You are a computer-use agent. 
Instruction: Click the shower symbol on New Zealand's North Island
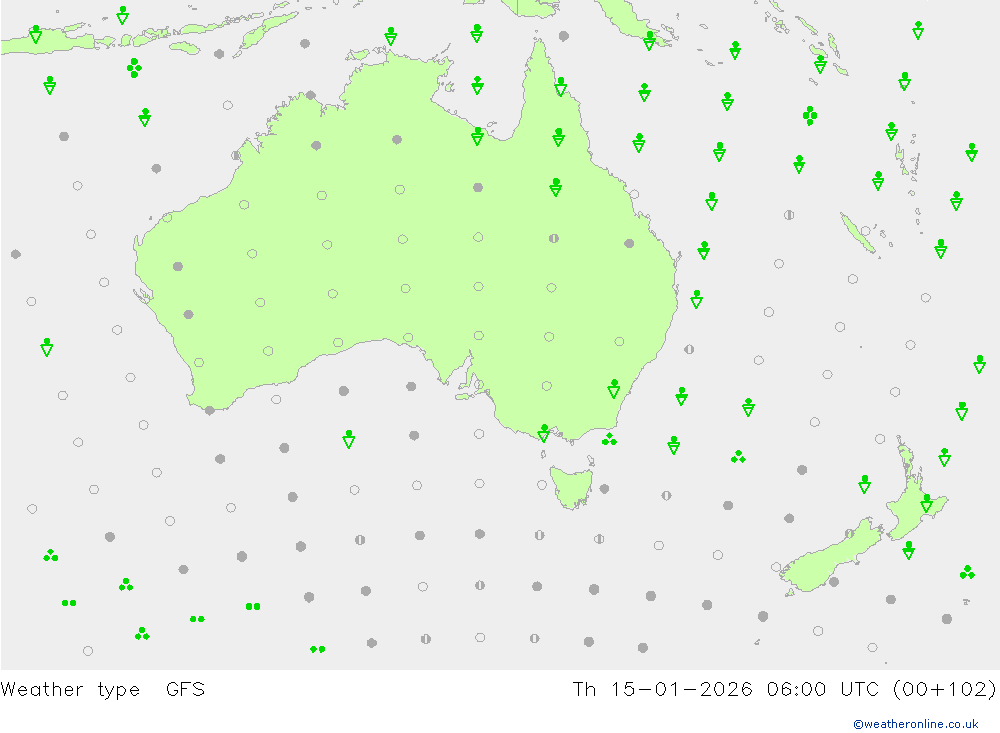pyautogui.click(x=927, y=503)
